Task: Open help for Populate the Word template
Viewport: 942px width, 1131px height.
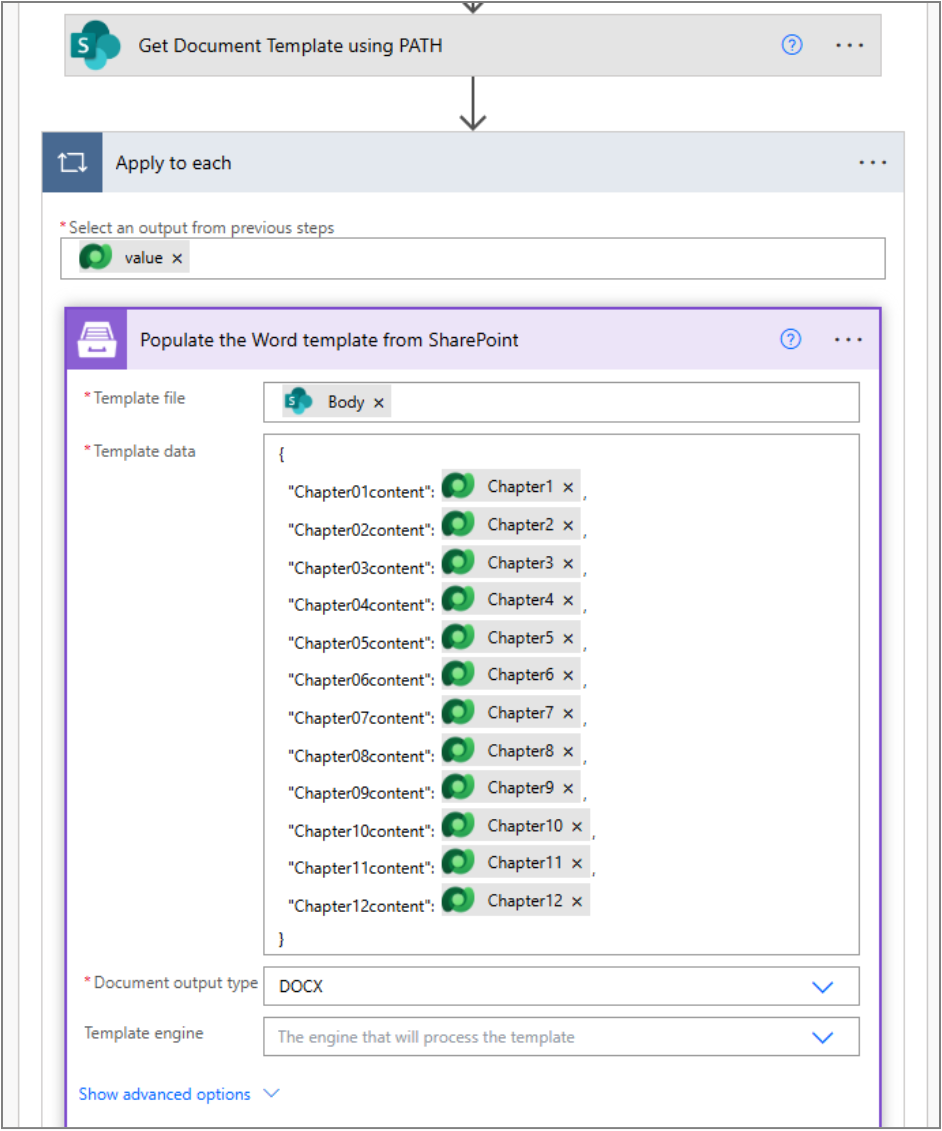Action: pos(791,340)
